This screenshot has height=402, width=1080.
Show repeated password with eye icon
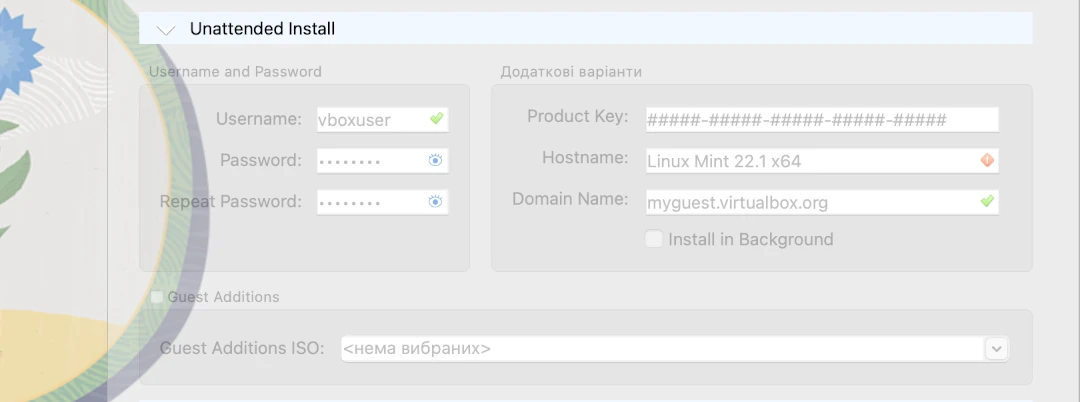pos(435,202)
